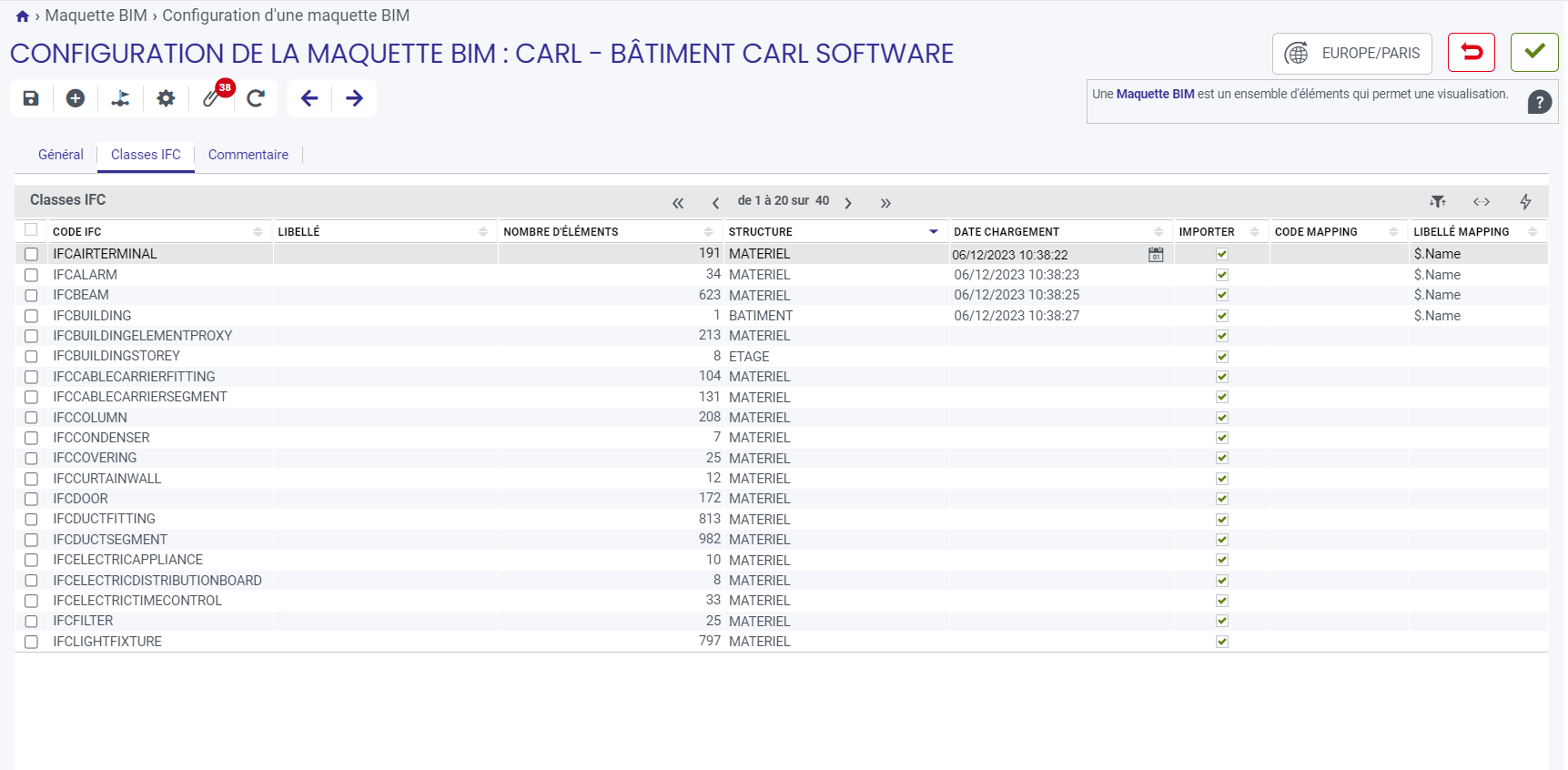
Task: Click the help question mark icon
Action: tap(1539, 102)
